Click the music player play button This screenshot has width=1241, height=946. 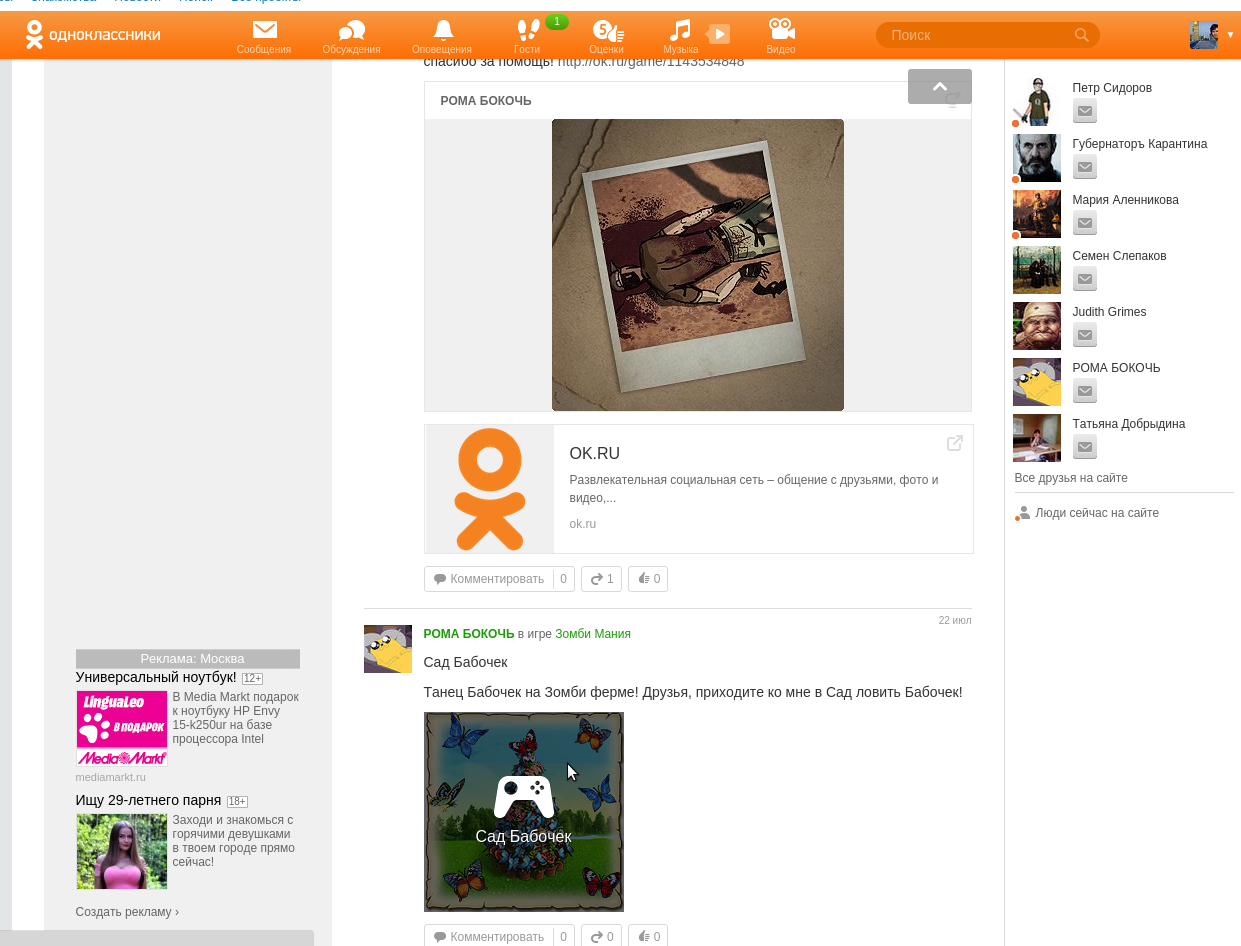click(718, 35)
